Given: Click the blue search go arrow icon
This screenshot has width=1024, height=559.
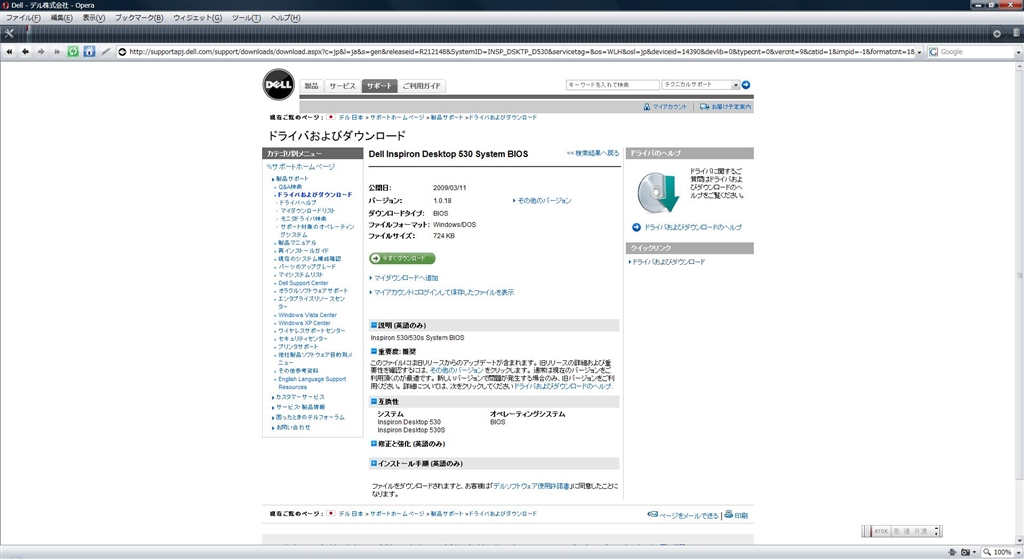Looking at the screenshot, I should 746,85.
